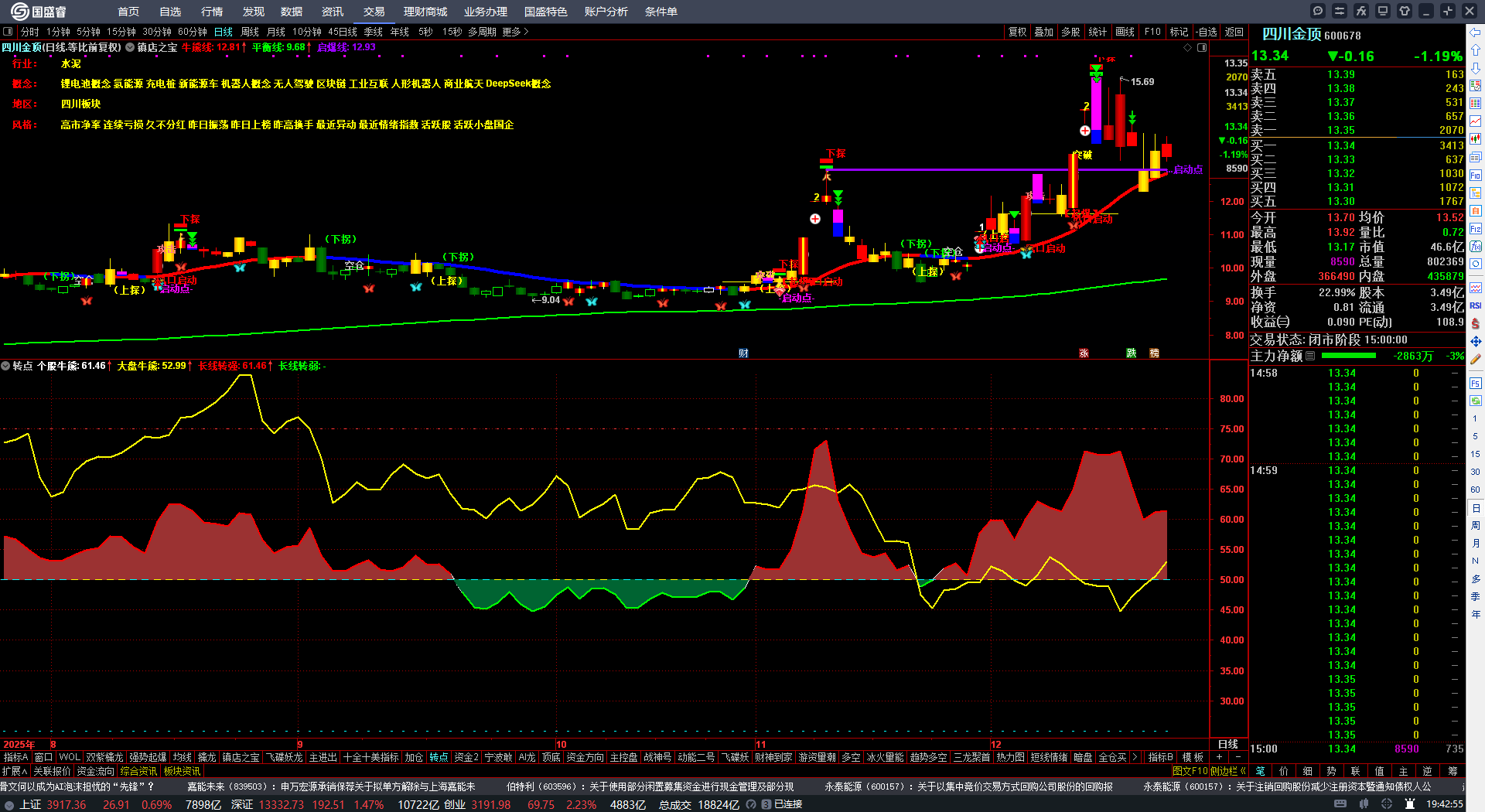Image resolution: width=1485 pixels, height=812 pixels.
Task: Open the 行情 menu
Action: pyautogui.click(x=212, y=12)
